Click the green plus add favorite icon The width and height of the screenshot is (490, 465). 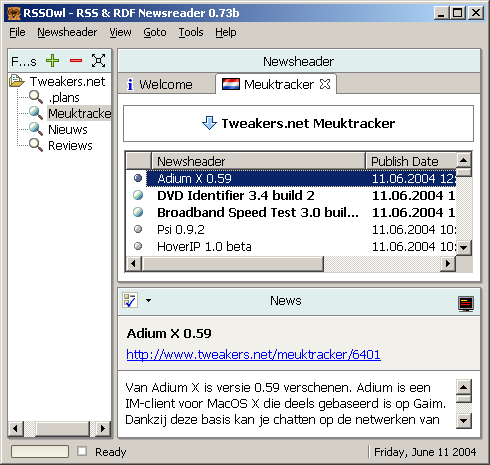click(52, 61)
